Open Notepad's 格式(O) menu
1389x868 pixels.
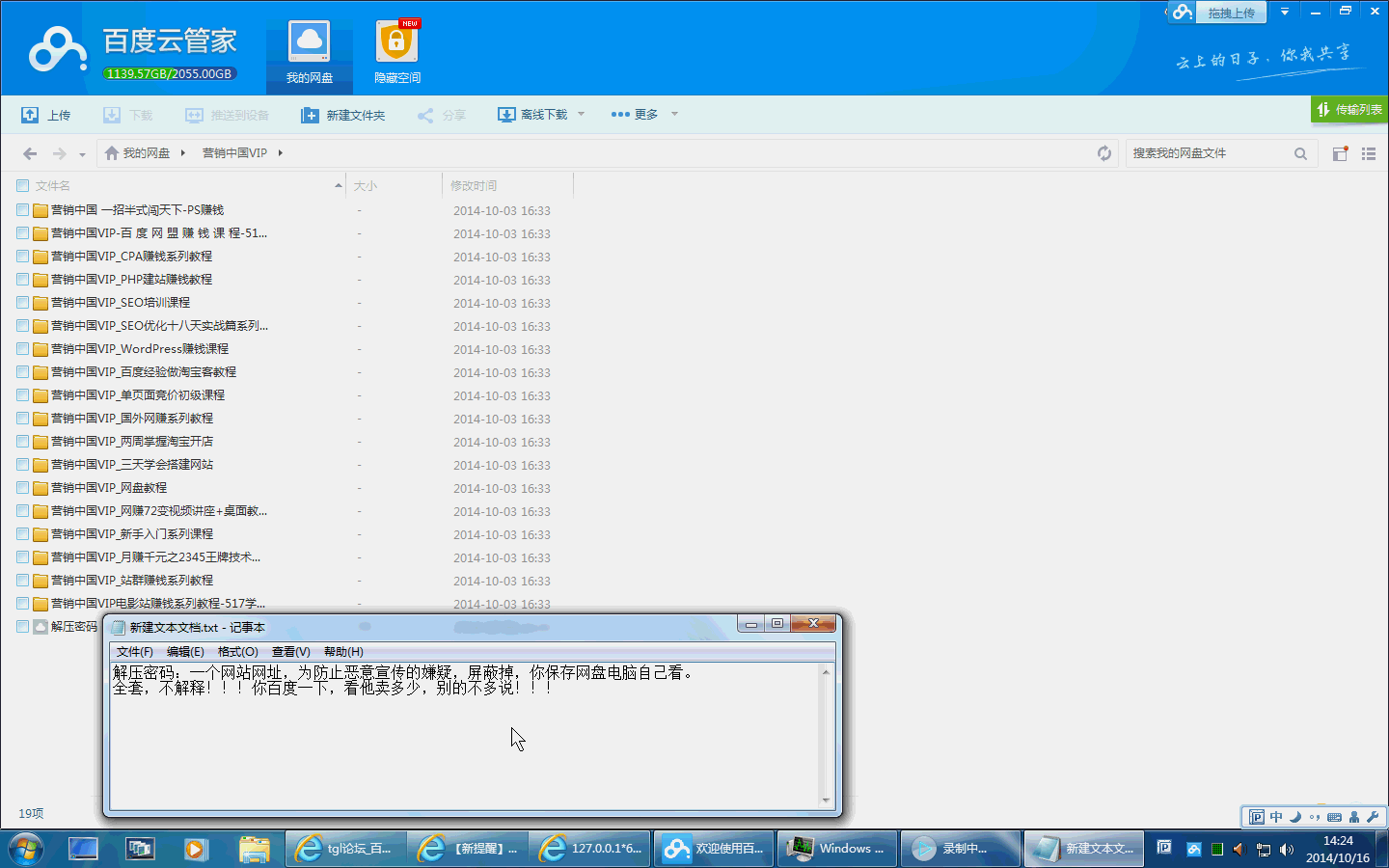click(237, 652)
